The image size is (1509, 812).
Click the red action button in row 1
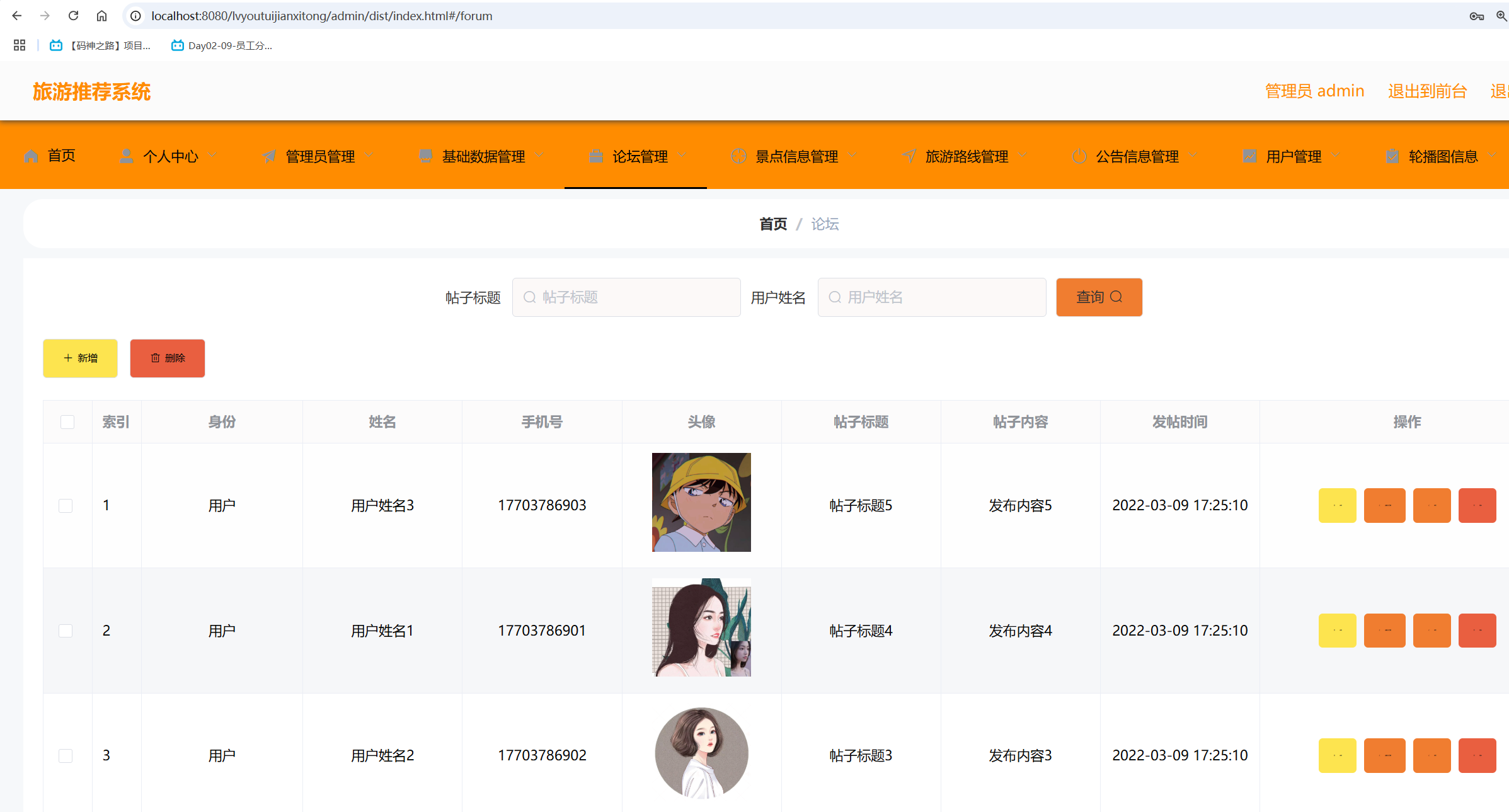[1477, 506]
